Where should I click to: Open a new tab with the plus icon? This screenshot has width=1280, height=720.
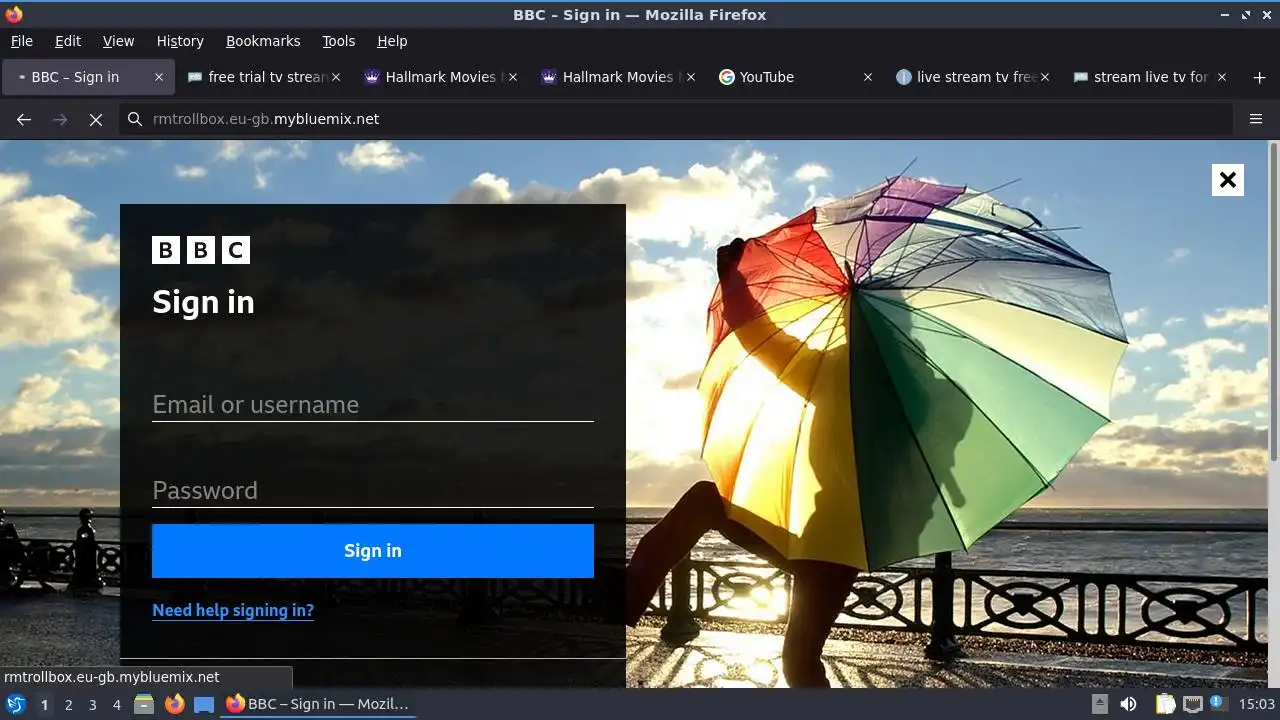(x=1259, y=77)
